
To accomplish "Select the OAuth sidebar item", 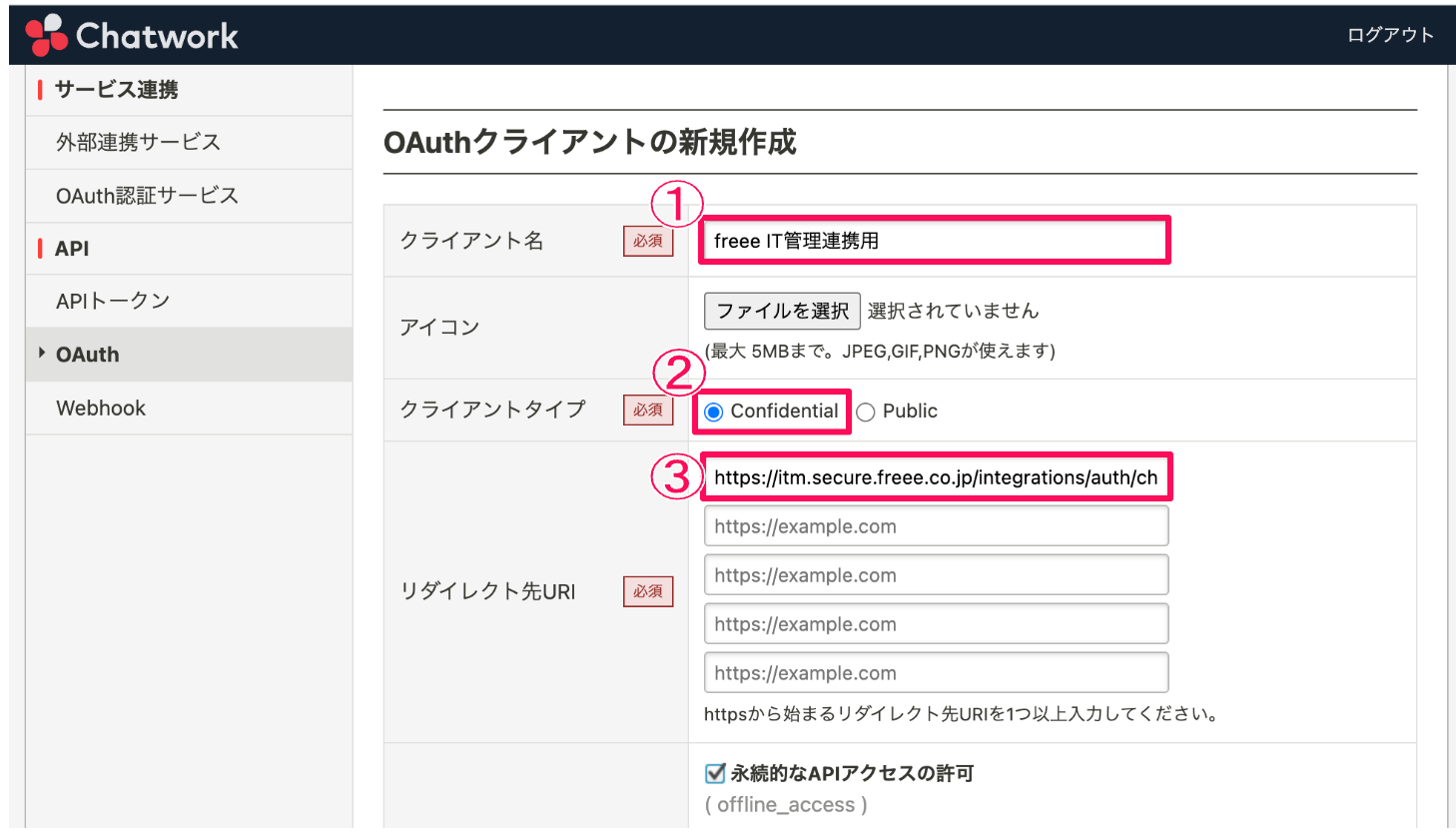I will [189, 355].
